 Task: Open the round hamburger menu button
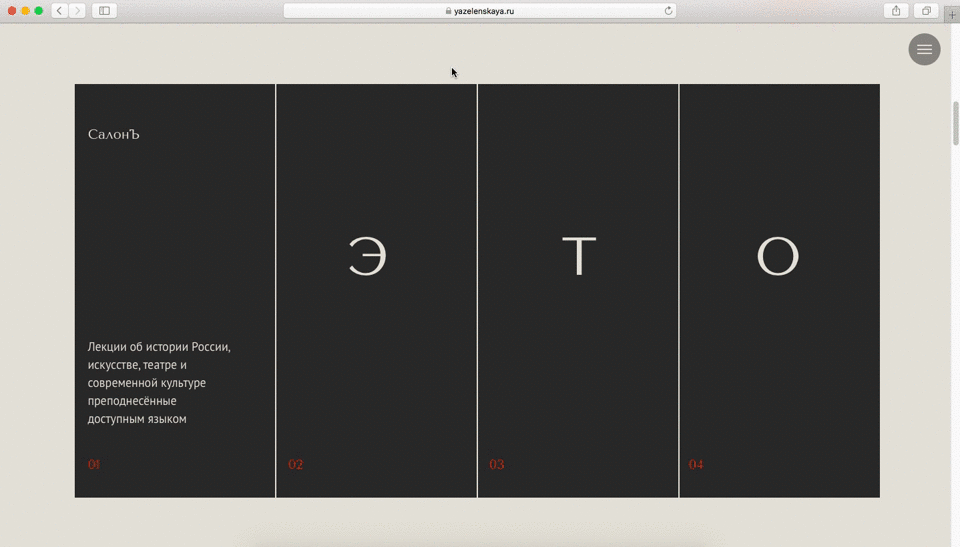[924, 49]
